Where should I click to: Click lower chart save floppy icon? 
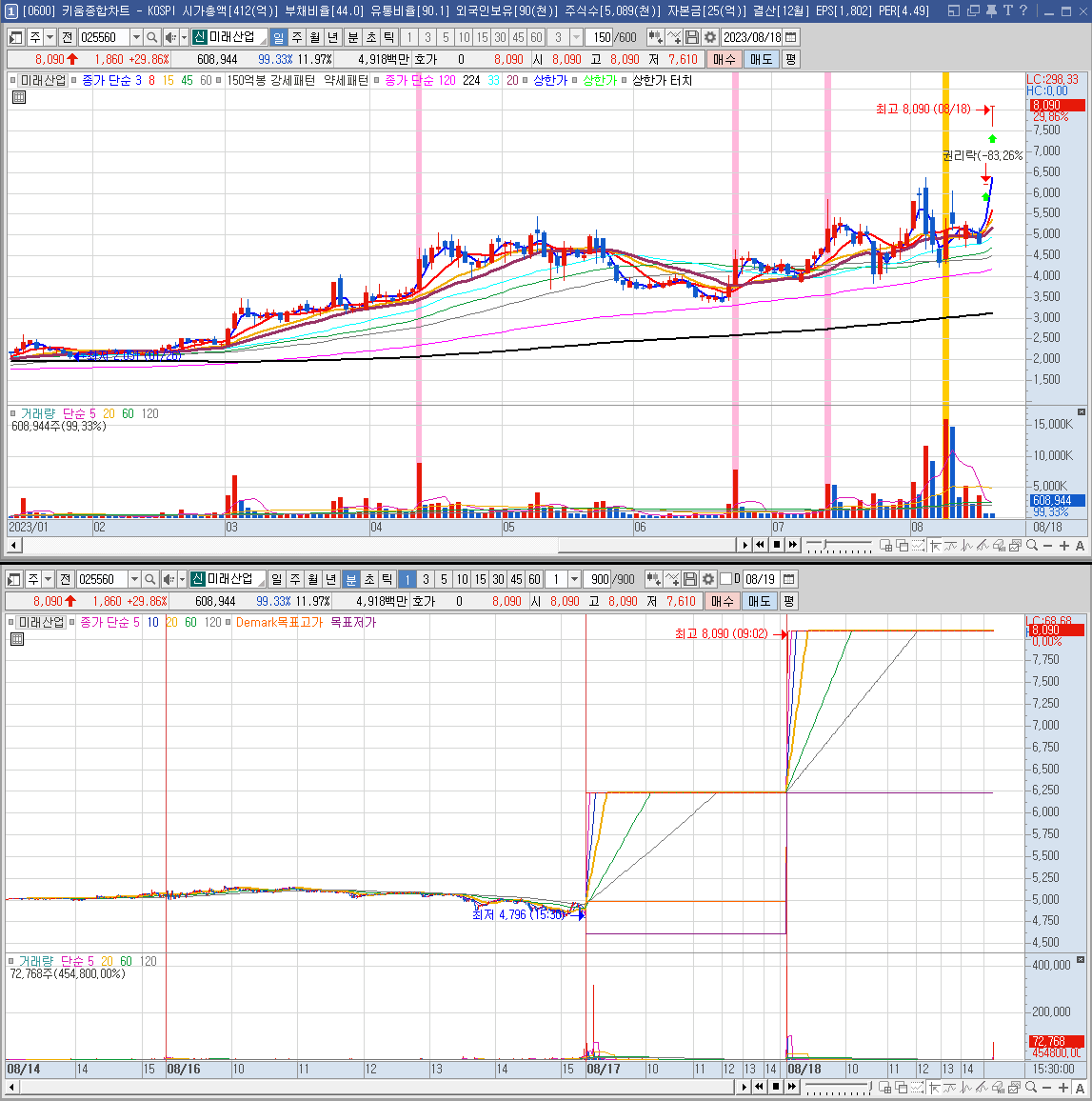point(690,579)
